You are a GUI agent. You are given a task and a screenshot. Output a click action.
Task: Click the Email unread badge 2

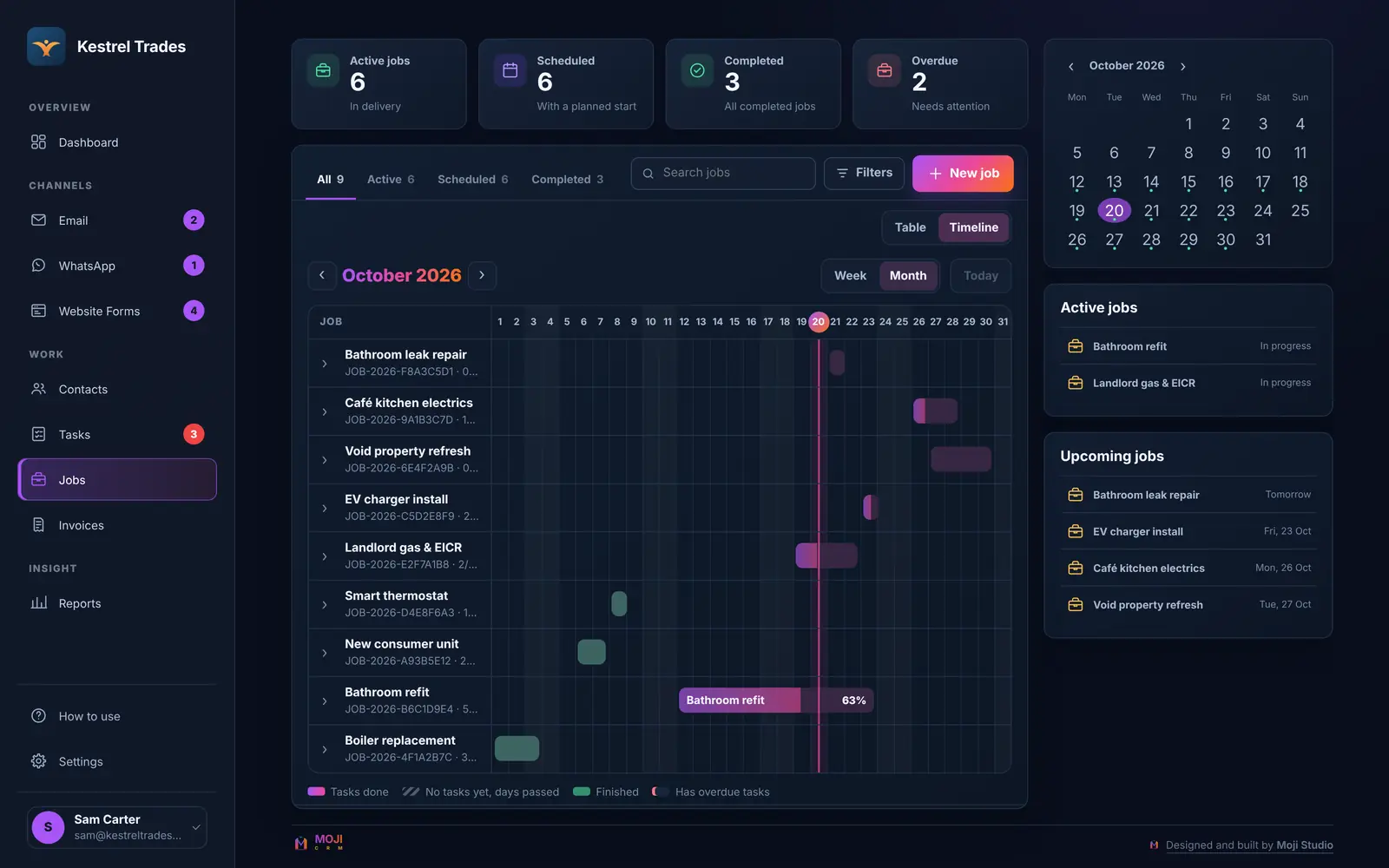[x=194, y=220]
